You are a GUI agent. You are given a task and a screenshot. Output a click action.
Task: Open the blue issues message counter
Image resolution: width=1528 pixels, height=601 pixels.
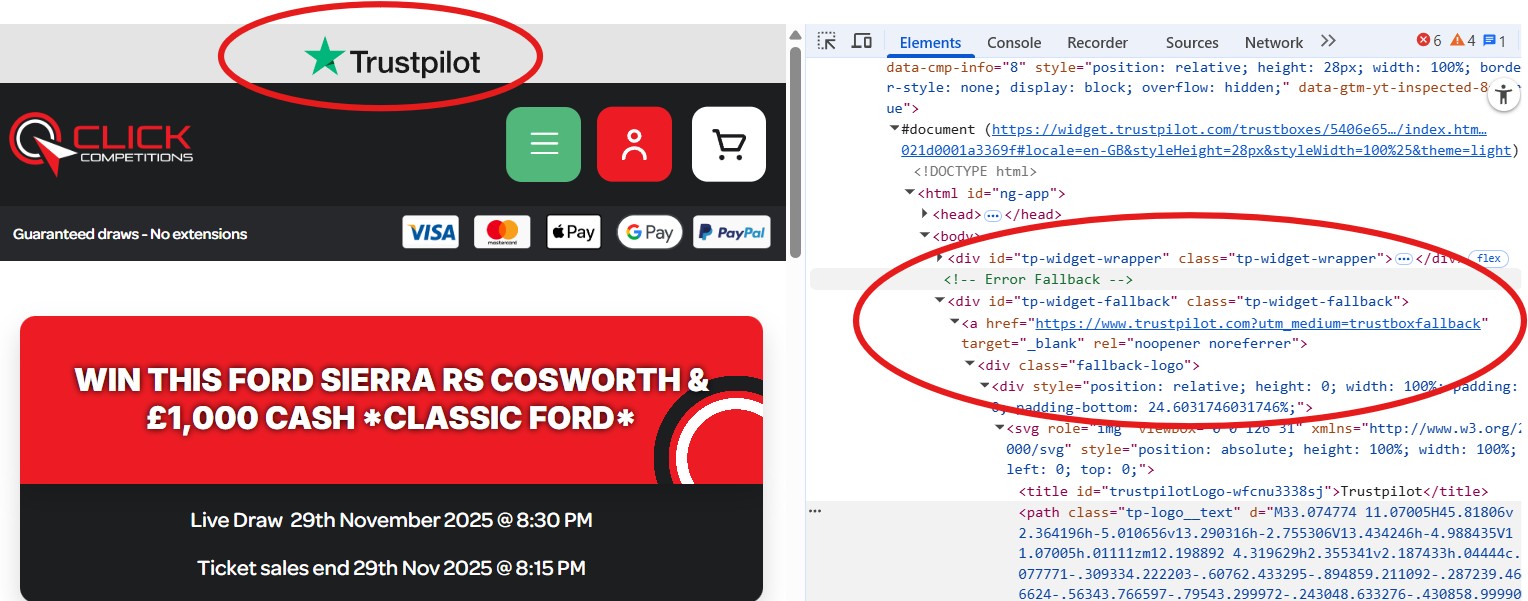click(1494, 41)
